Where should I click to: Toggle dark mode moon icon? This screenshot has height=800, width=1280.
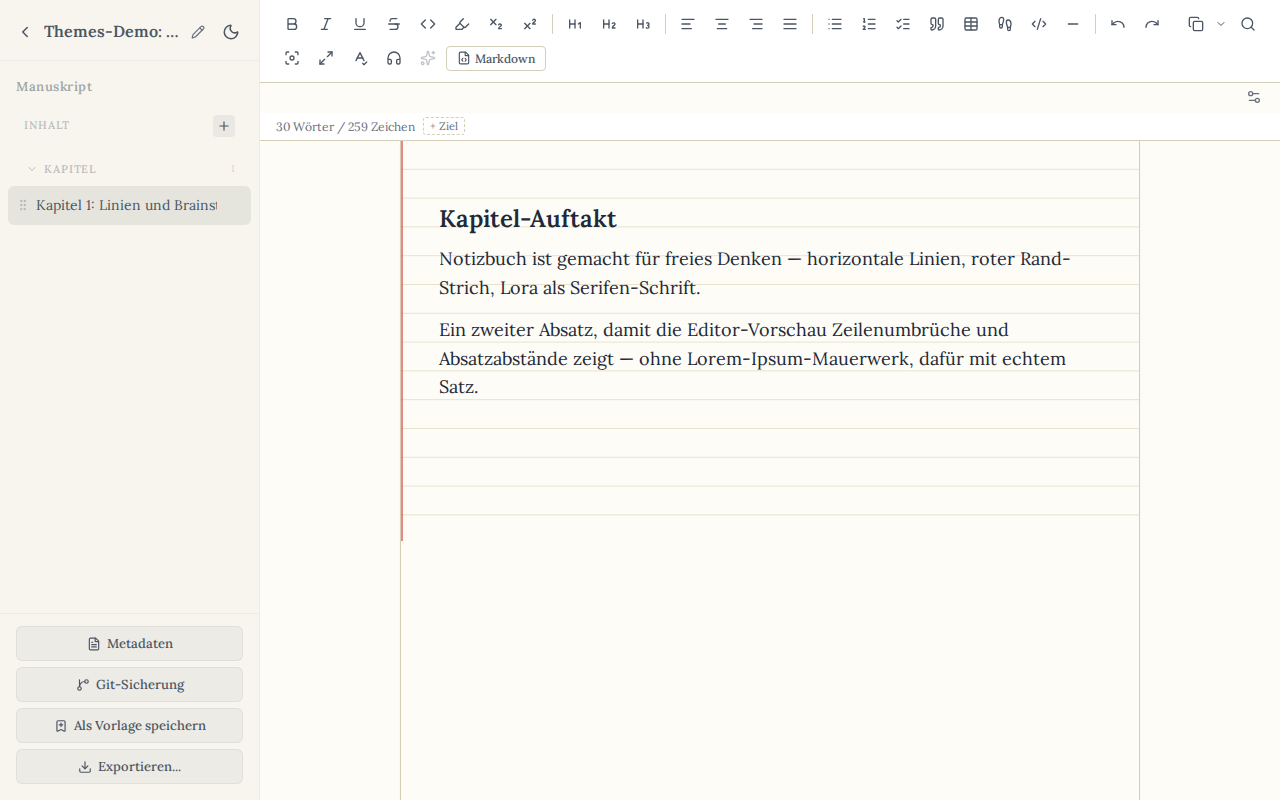click(x=231, y=32)
